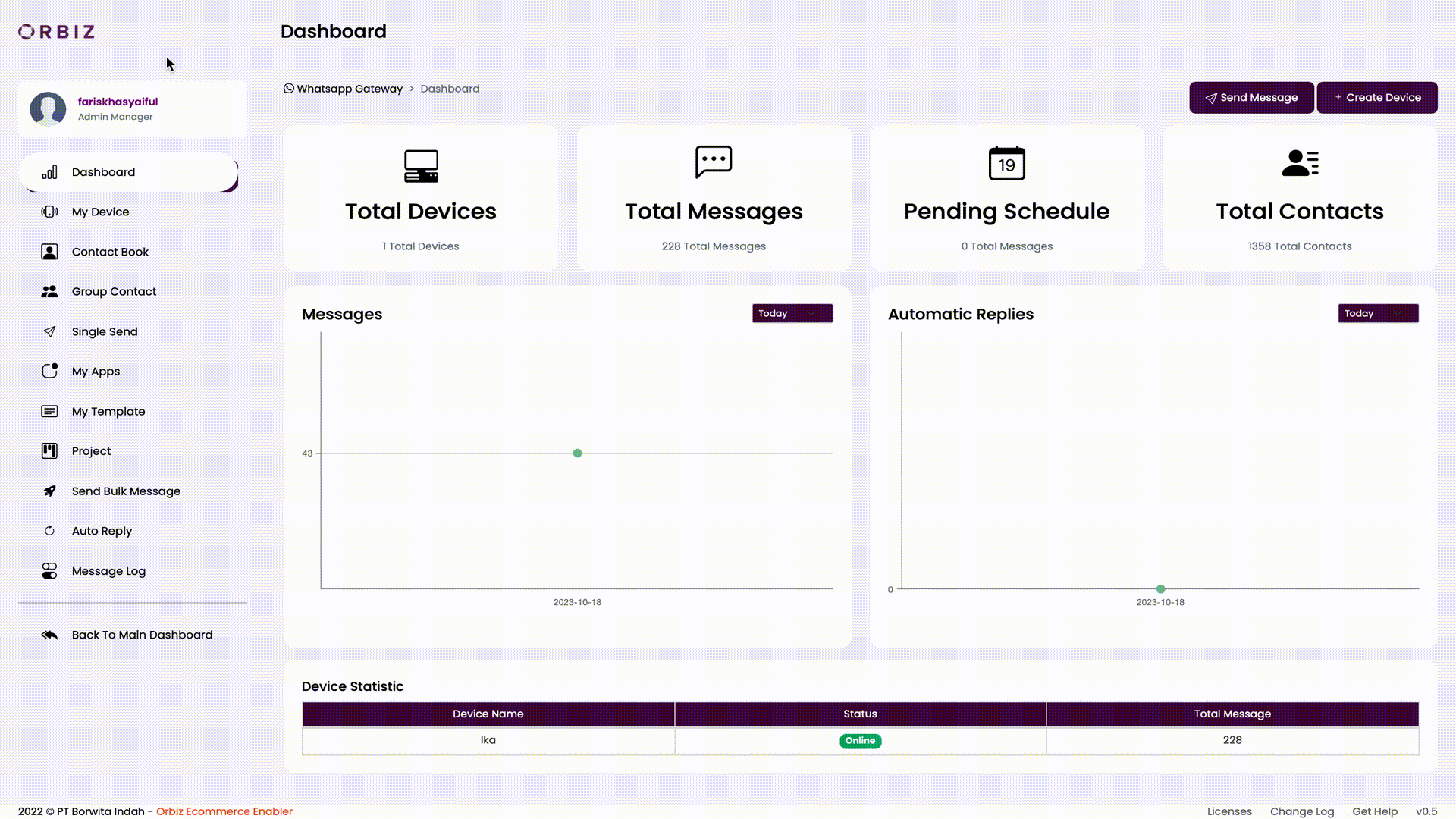Screen dimensions: 1456x819
Task: Select Dashboard in the sidebar menu
Action: pos(102,172)
